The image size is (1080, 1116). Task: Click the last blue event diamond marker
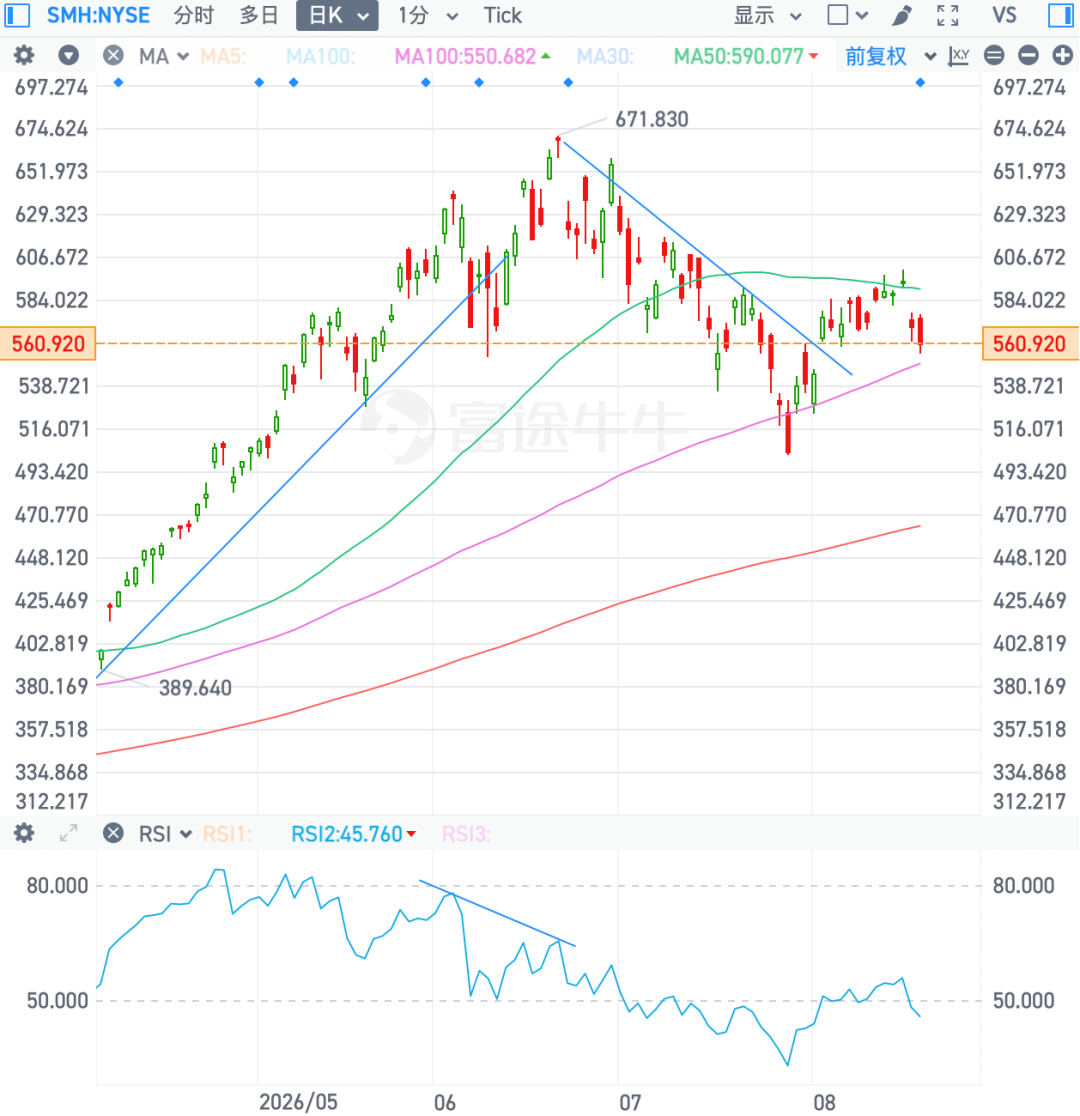point(921,83)
